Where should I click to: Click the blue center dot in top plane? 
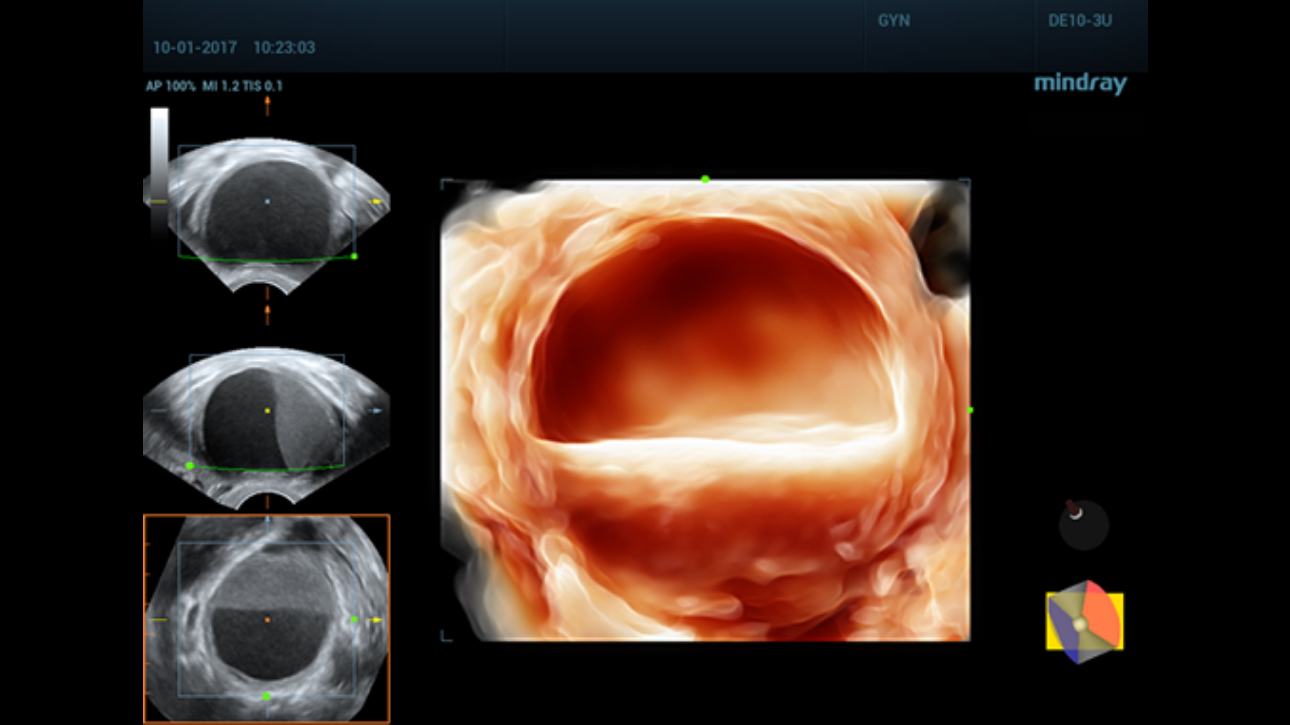(267, 201)
